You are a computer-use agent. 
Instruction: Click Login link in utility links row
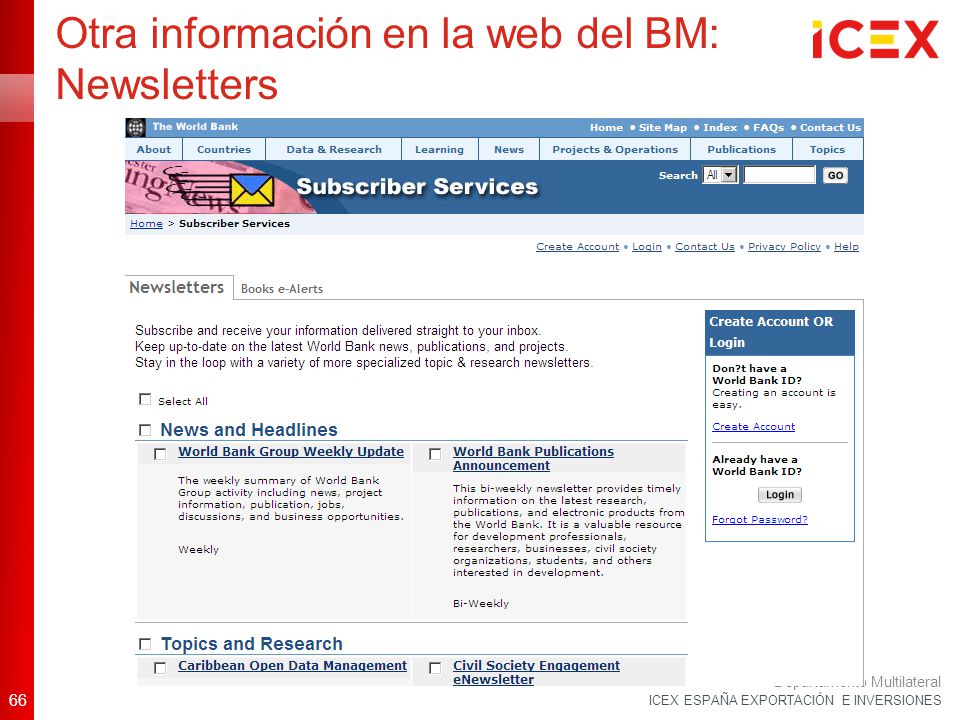pyautogui.click(x=647, y=246)
